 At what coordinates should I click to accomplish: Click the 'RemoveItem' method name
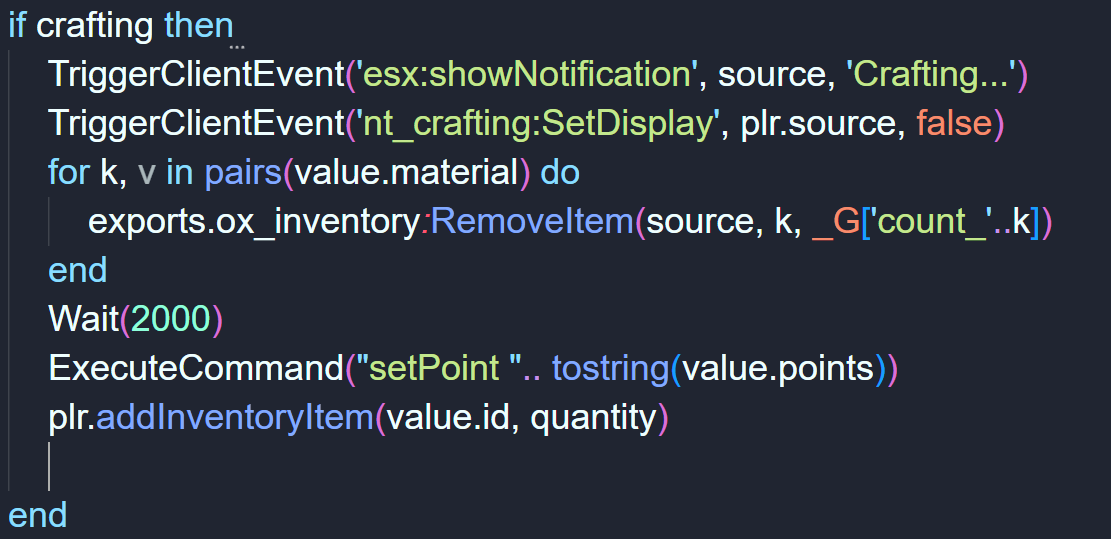pos(531,222)
